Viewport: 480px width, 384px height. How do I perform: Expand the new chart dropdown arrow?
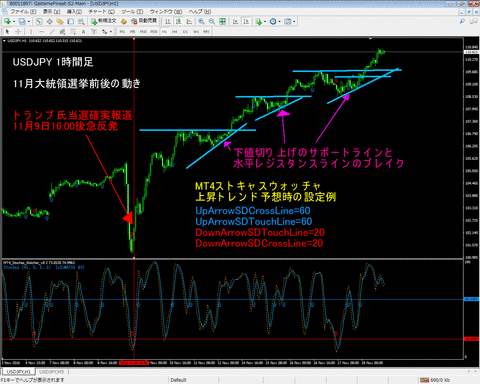(x=14, y=22)
